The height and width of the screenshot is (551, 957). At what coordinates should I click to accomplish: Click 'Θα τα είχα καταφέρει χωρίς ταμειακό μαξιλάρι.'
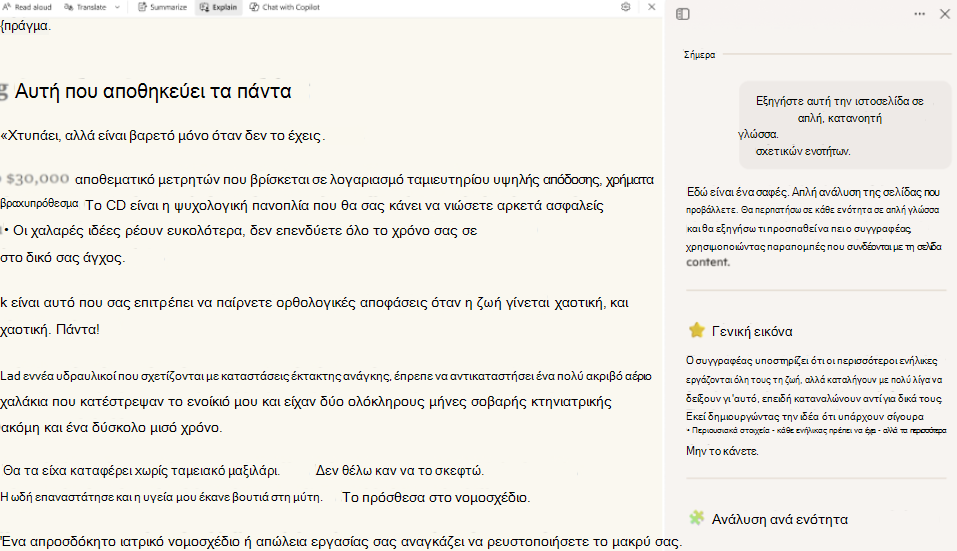click(142, 470)
